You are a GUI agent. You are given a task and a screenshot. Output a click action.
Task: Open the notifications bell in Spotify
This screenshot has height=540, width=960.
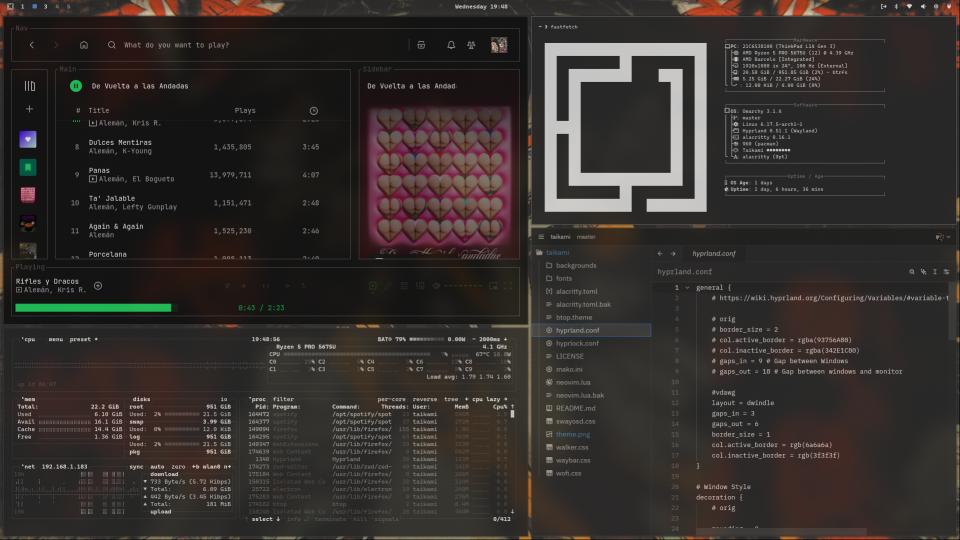(451, 45)
